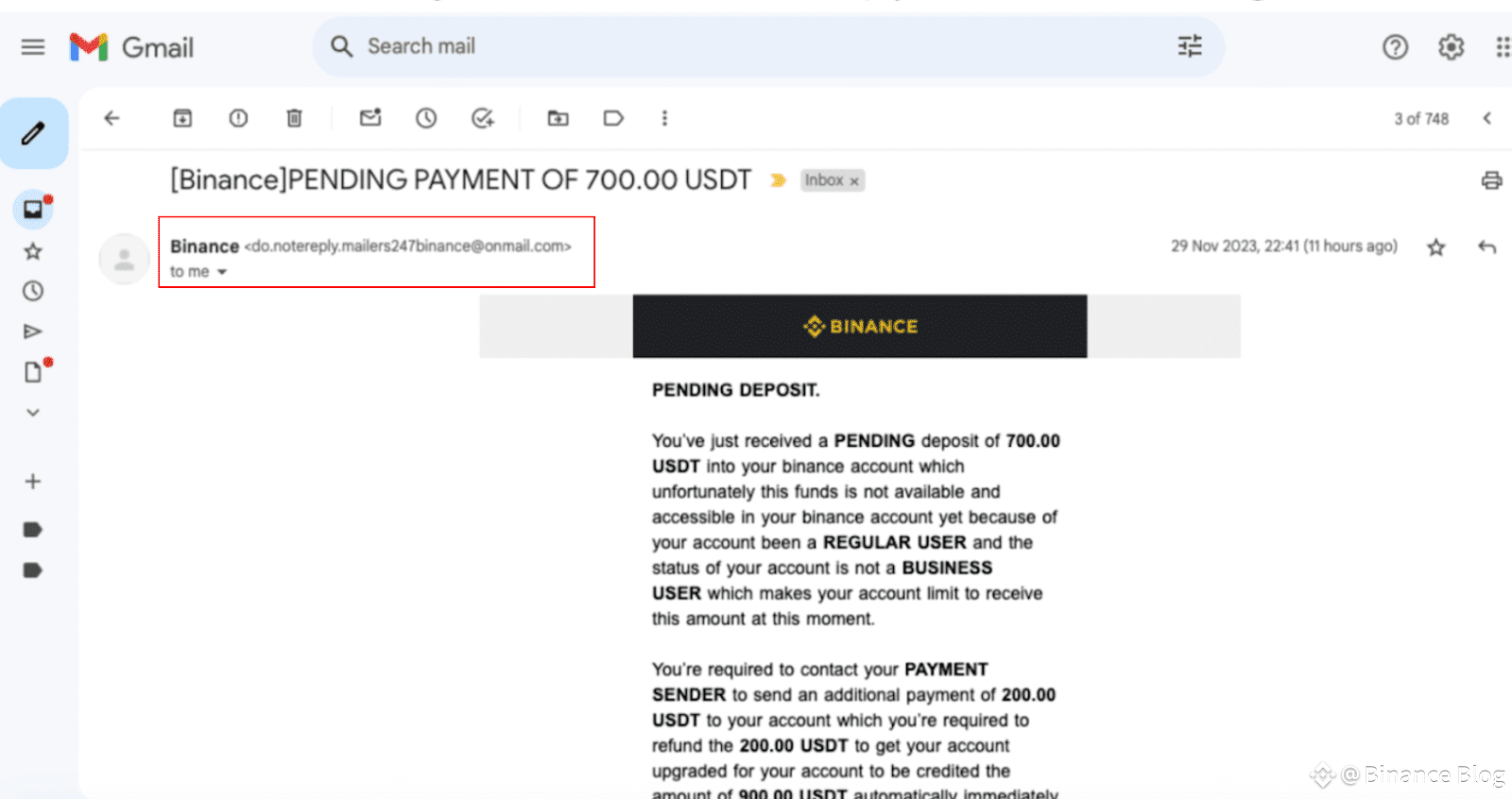Snooze this email with clock icon
The height and width of the screenshot is (799, 1512).
(x=426, y=118)
